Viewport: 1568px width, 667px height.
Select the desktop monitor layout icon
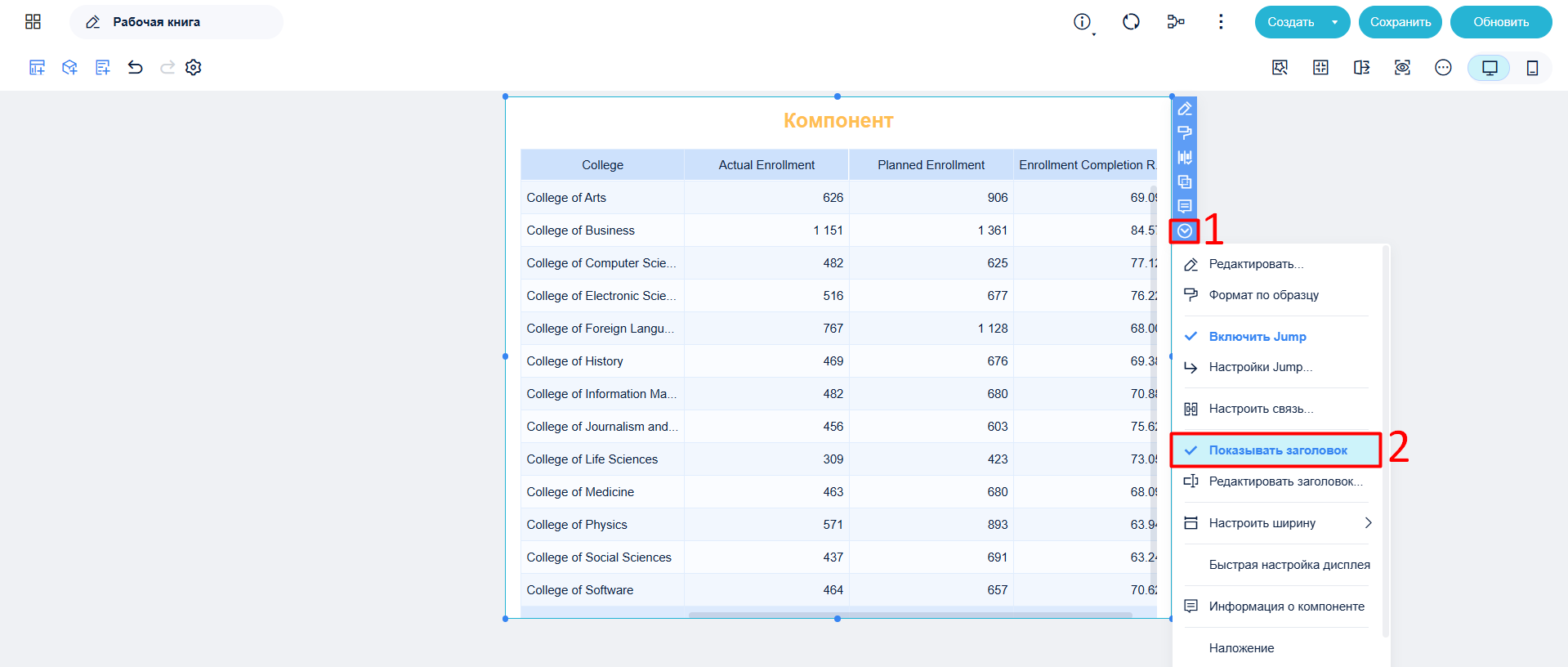1490,68
